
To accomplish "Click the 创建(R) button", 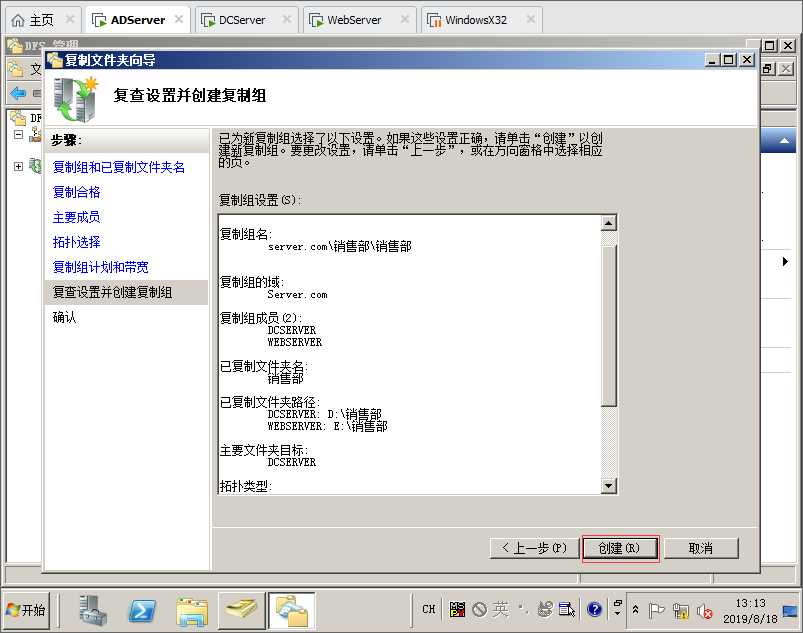I will (620, 548).
